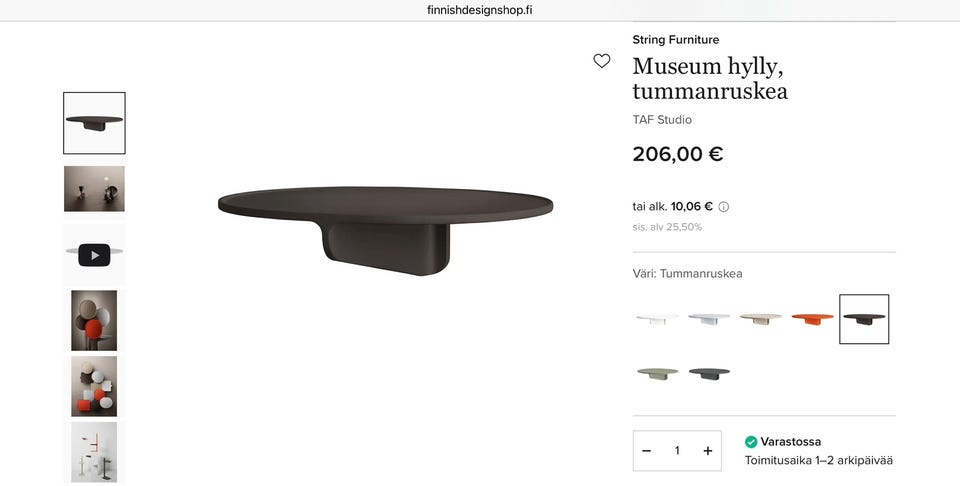Image resolution: width=960 pixels, height=486 pixels.
Task: Show the first dark shelf thumbnail
Action: point(94,123)
